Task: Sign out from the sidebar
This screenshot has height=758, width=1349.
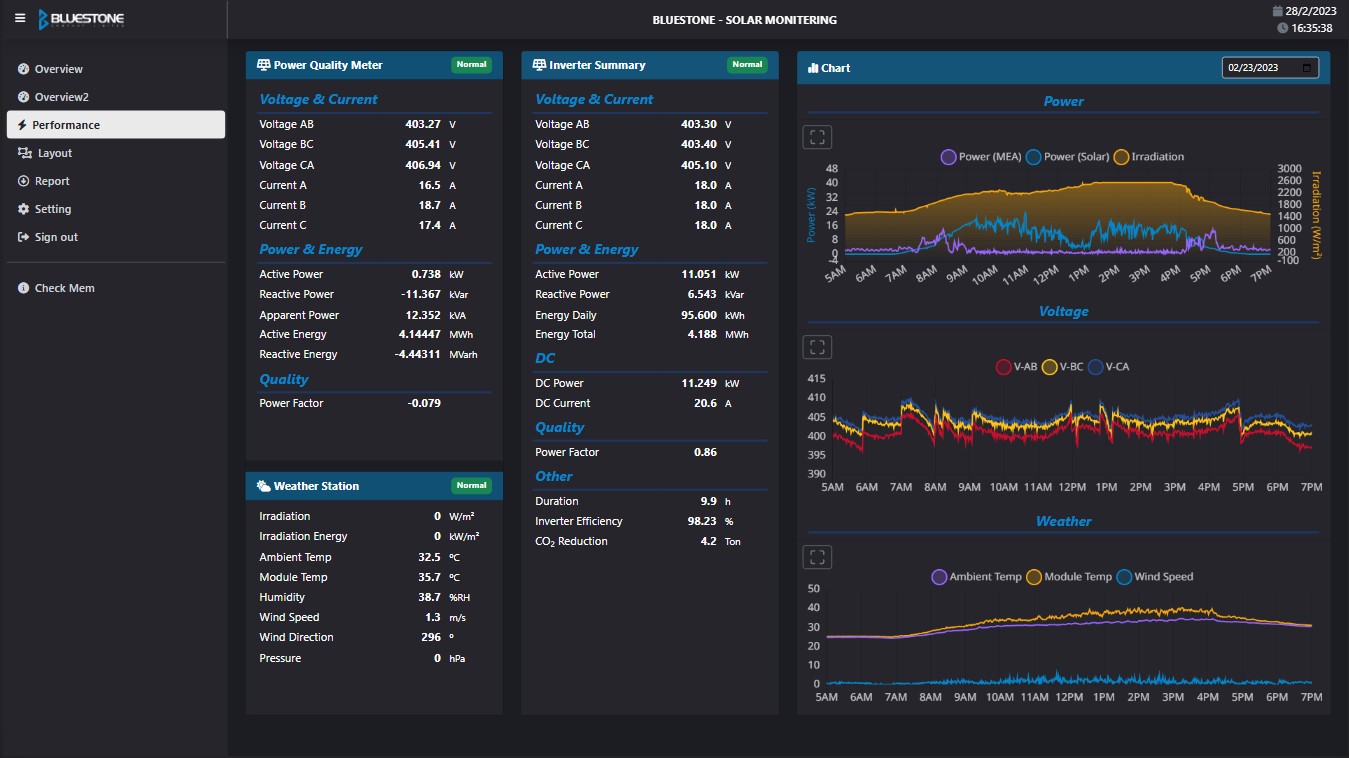Action: pyautogui.click(x=56, y=237)
